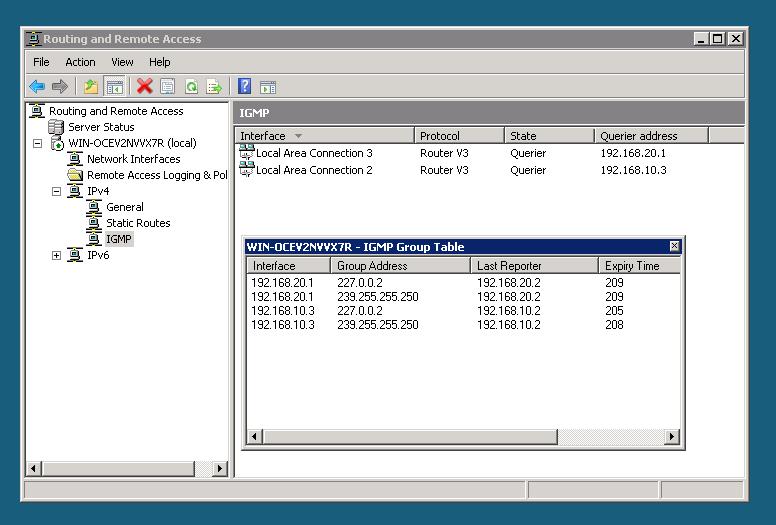The height and width of the screenshot is (525, 776).
Task: Click the IPv4 node icon
Action: pyautogui.click(x=75, y=191)
